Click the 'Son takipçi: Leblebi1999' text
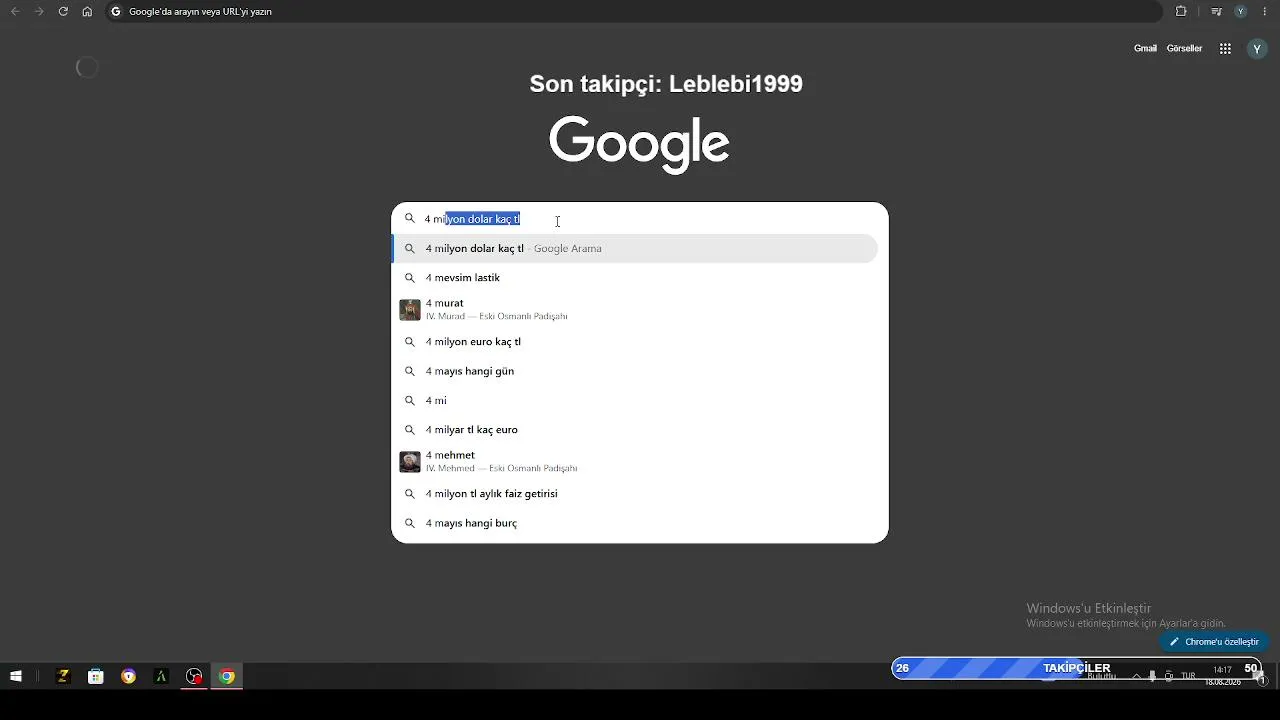Viewport: 1280px width, 720px height. pyautogui.click(x=666, y=84)
